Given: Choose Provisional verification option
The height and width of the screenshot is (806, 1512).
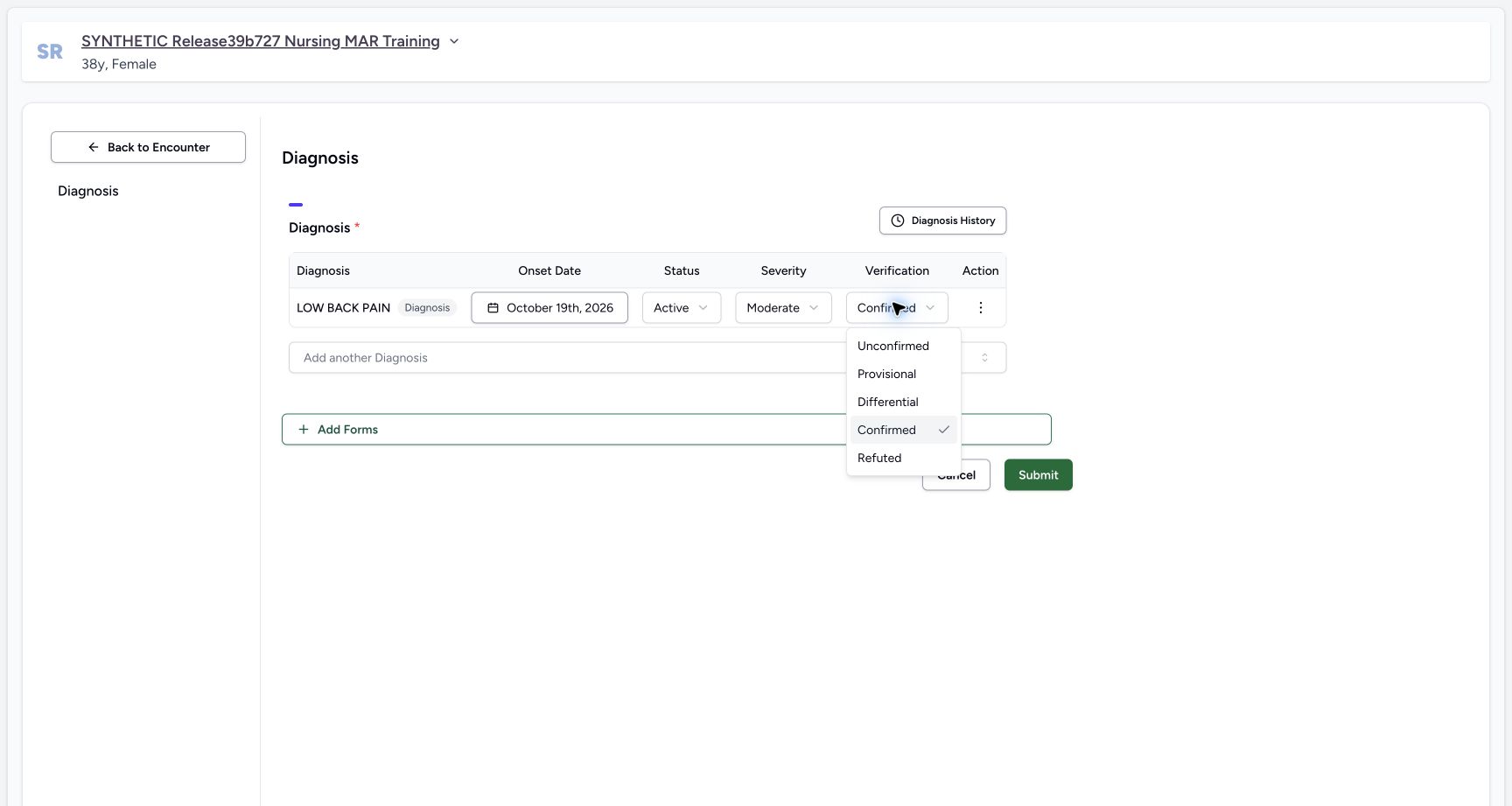Looking at the screenshot, I should [903, 374].
